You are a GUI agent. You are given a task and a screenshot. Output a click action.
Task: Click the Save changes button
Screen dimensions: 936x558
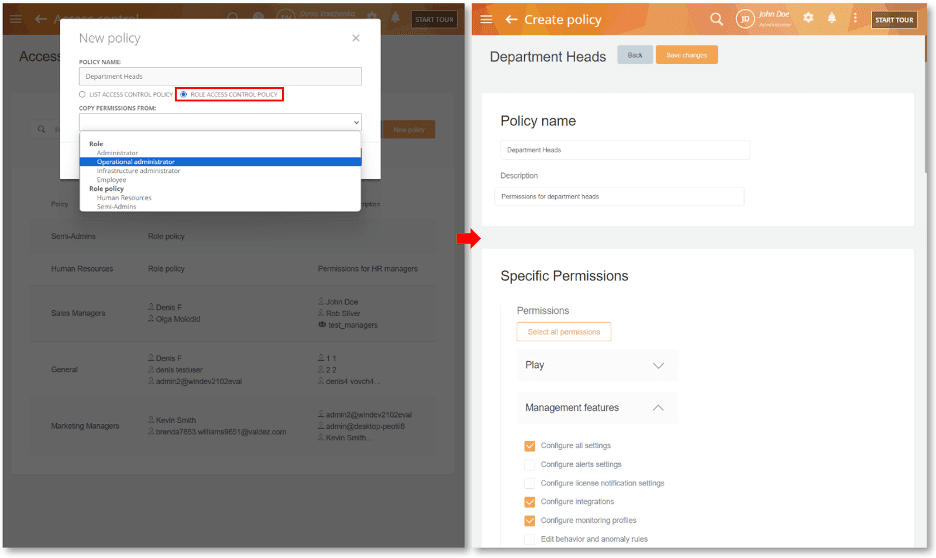point(686,55)
